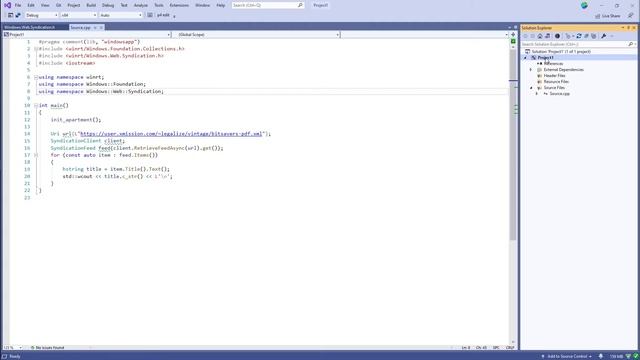Click the Back arrow in Solution Explorer toolbar
Screen dimensions: 640x360
pyautogui.click(x=525, y=36)
